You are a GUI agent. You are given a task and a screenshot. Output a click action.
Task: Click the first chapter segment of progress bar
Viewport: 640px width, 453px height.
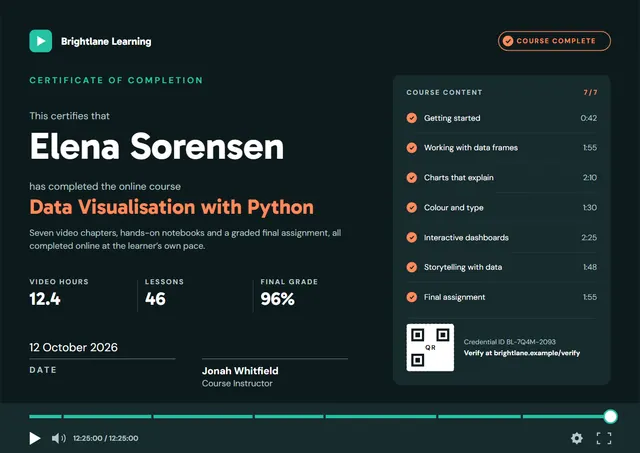(45, 417)
